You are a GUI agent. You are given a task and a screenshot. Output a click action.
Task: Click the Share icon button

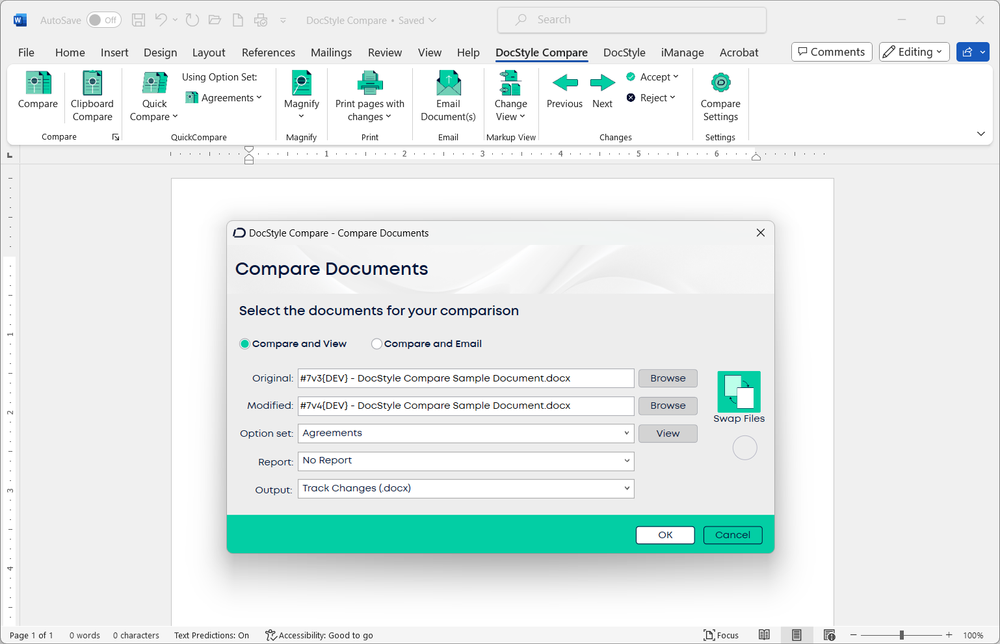967,52
